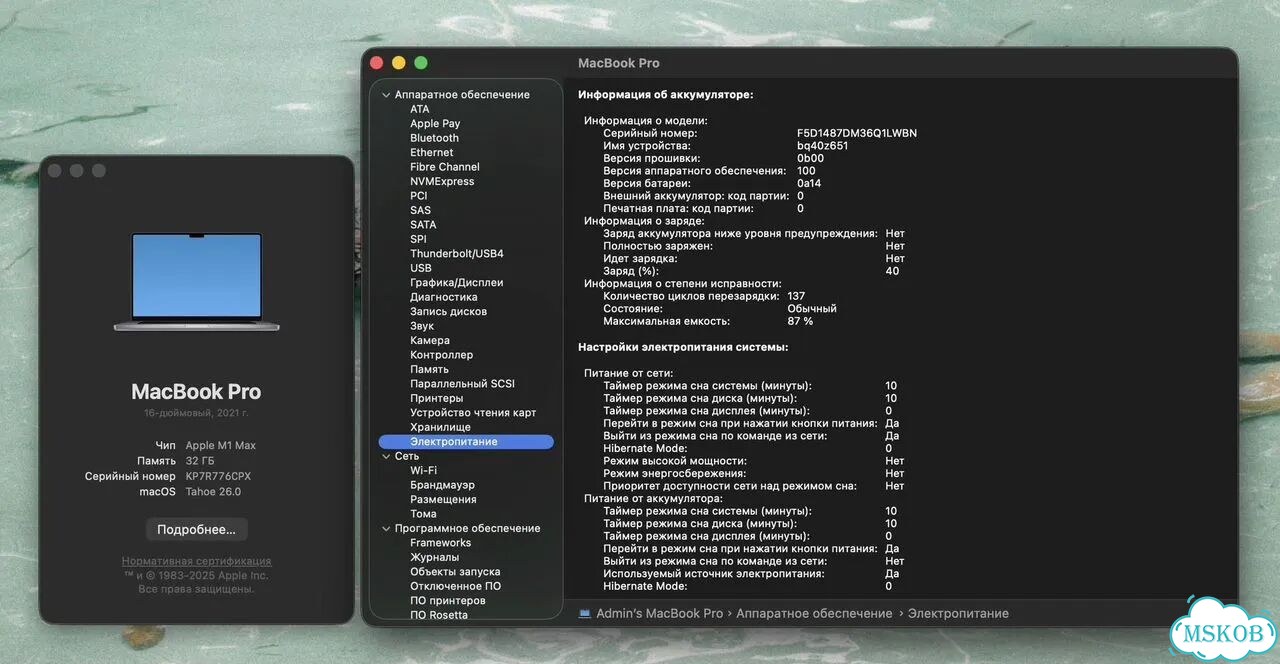The height and width of the screenshot is (664, 1280).
Task: Select ПО Rosetta in the sidebar
Action: pyautogui.click(x=438, y=615)
